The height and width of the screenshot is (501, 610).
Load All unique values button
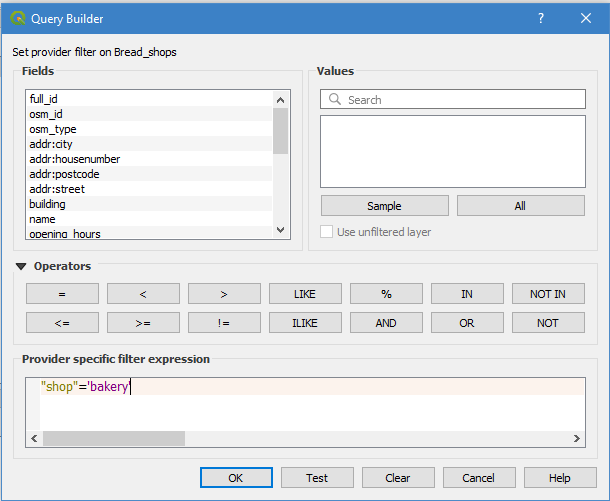pyautogui.click(x=520, y=206)
